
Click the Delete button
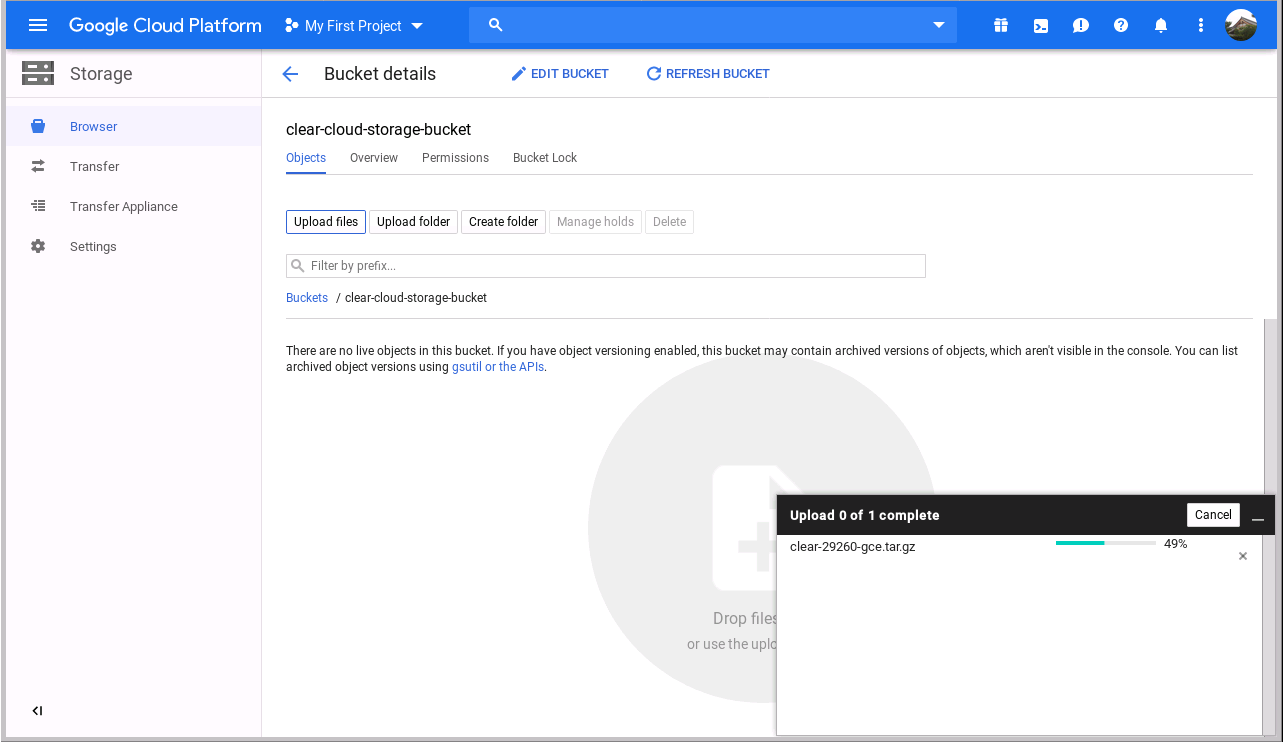coord(669,222)
